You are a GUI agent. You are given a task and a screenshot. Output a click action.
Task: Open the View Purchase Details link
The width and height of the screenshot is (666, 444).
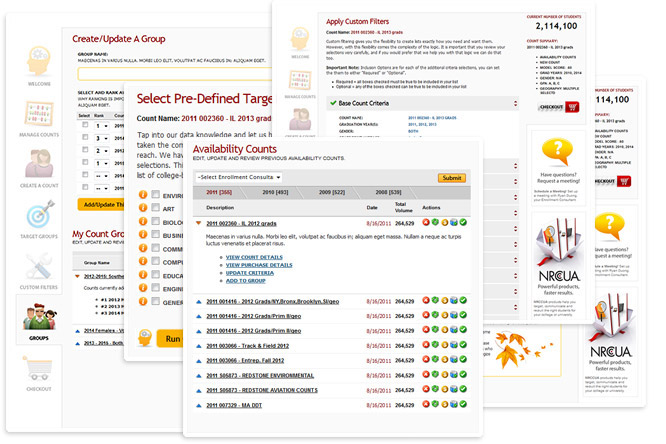[259, 265]
